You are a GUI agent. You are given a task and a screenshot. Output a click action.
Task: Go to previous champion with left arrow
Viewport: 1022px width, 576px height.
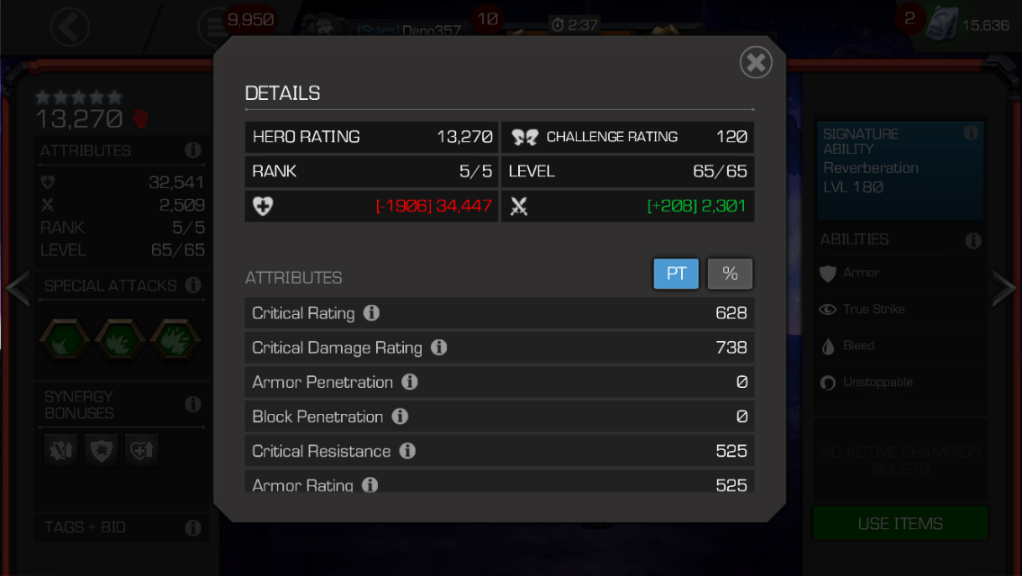[x=18, y=287]
